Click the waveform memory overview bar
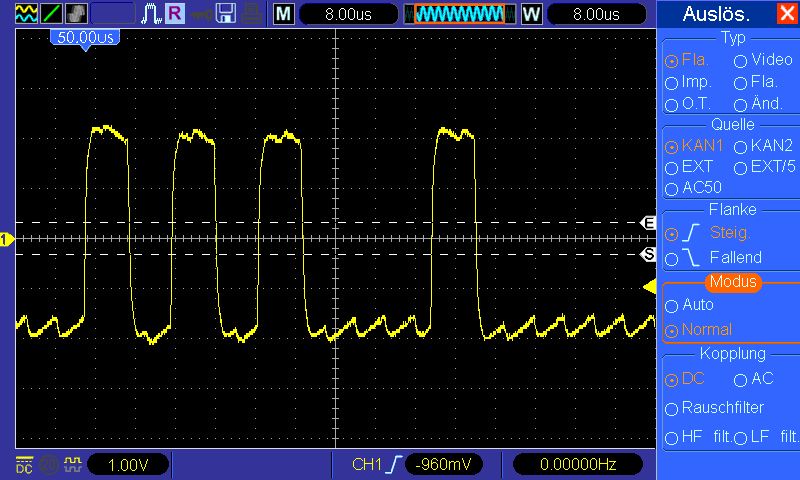Image resolution: width=800 pixels, height=480 pixels. point(460,14)
